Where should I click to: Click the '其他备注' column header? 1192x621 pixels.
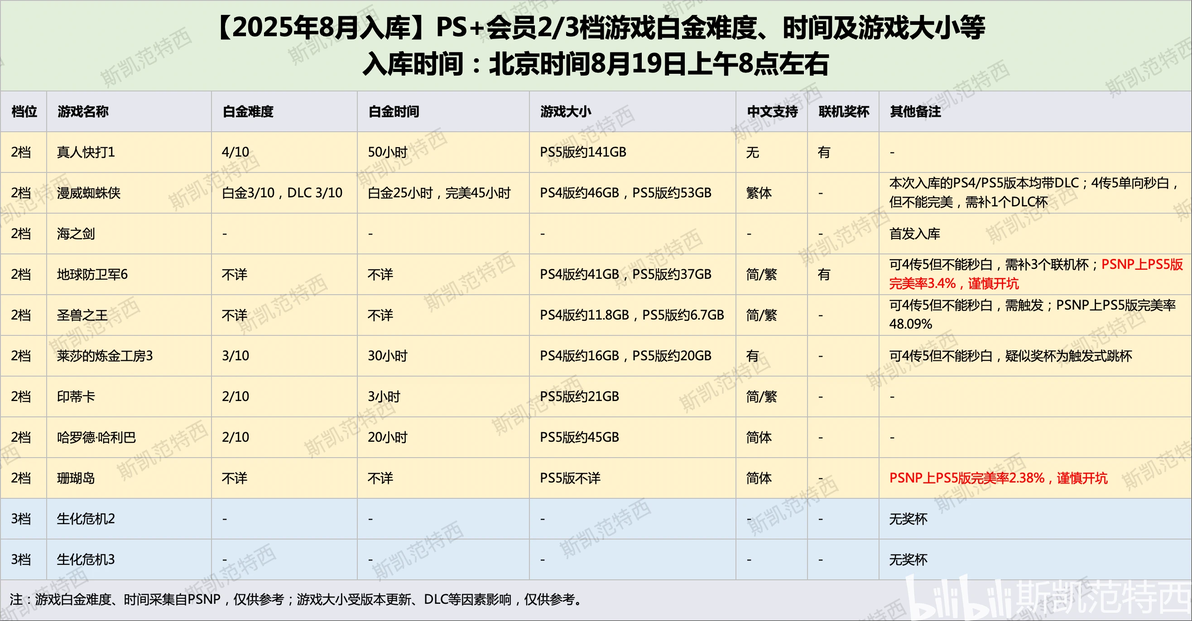pyautogui.click(x=915, y=112)
